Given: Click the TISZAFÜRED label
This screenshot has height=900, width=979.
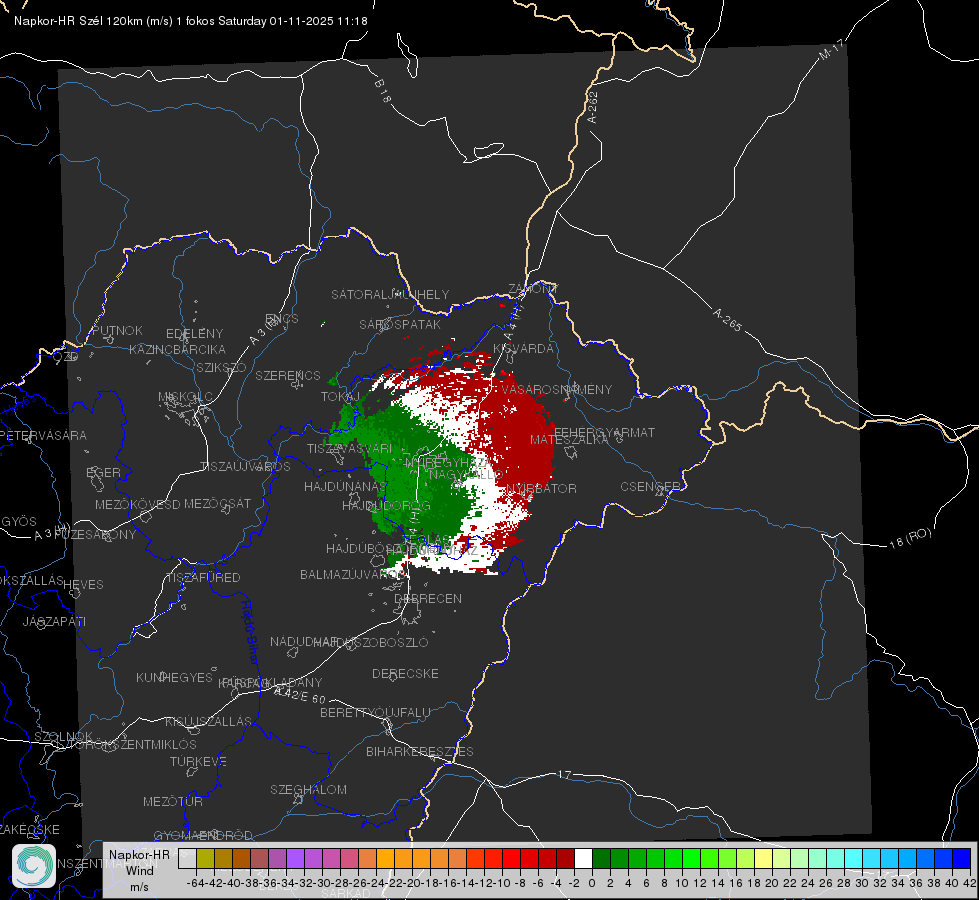Looking at the screenshot, I should [x=203, y=577].
